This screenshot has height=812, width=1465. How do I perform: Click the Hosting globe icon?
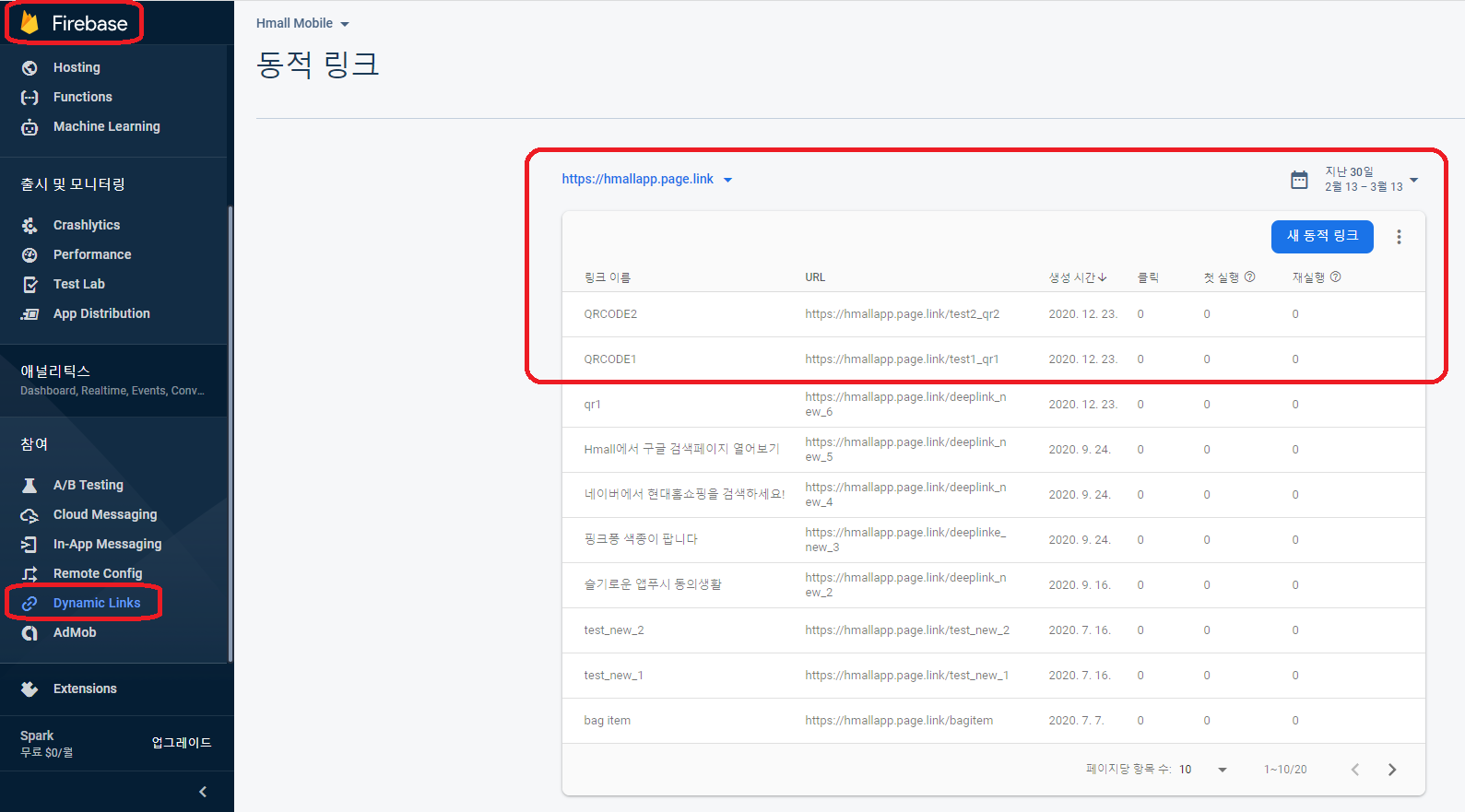tap(30, 67)
